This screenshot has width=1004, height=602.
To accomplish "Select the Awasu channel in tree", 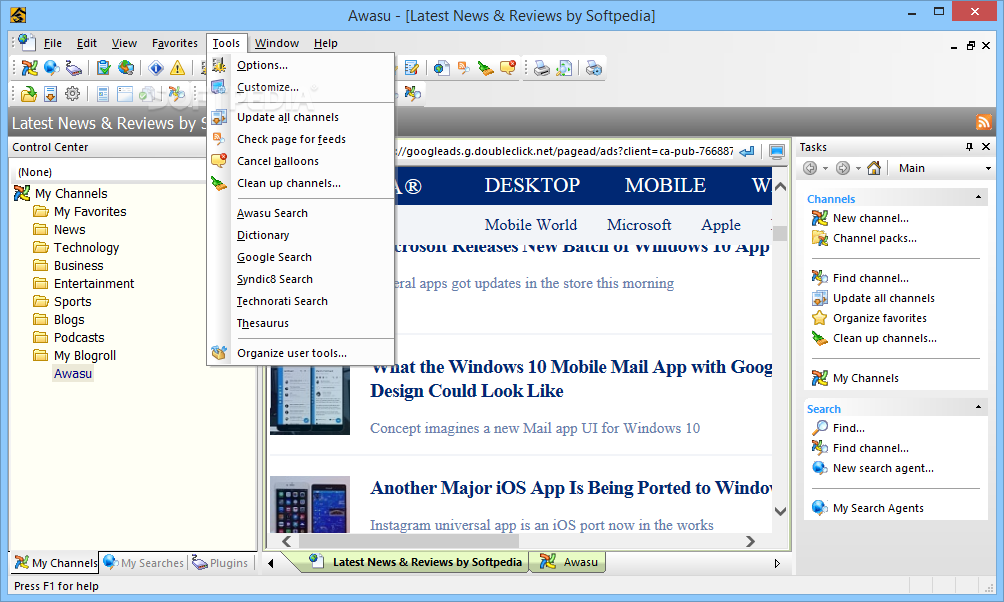I will [73, 373].
